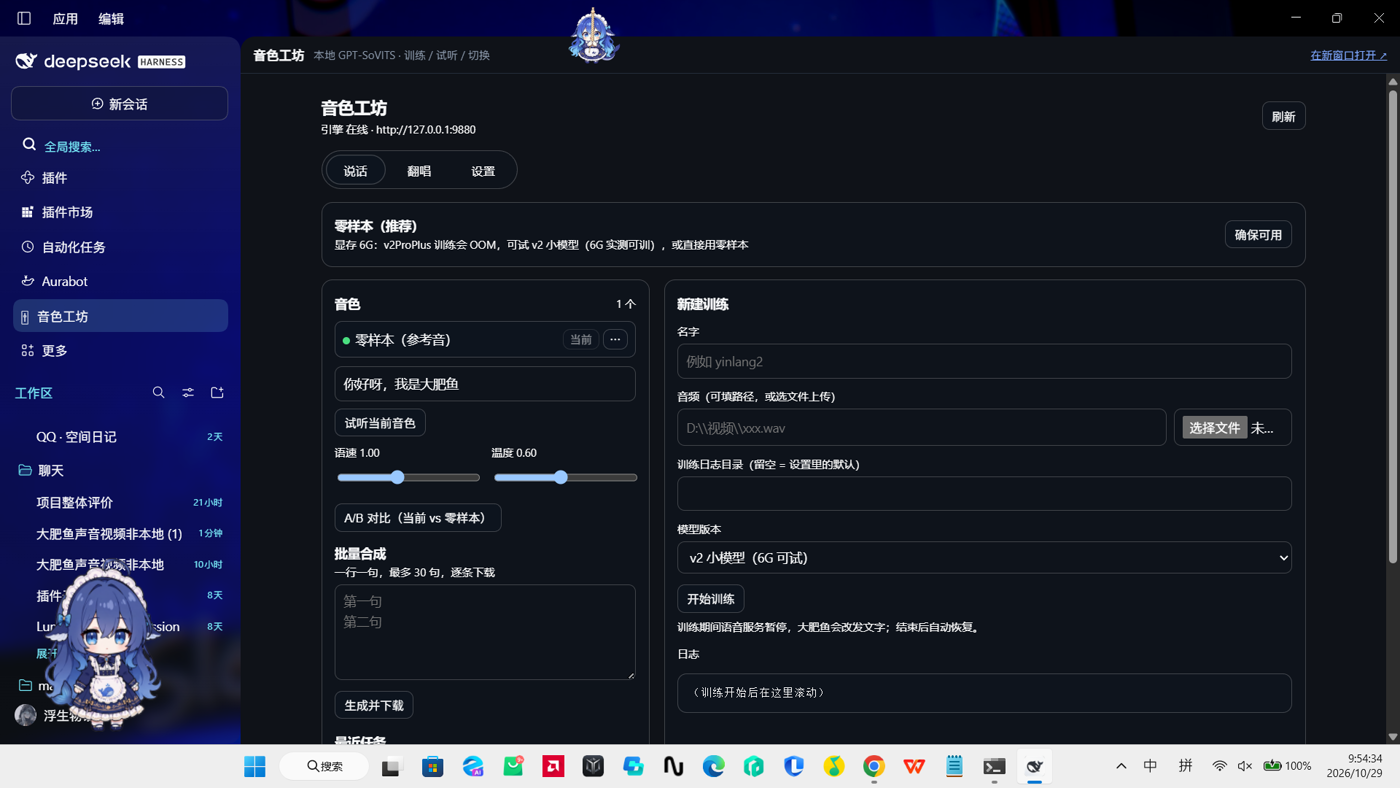Screen dimensions: 1400x788
Task: Click the 当前 badge on 零样本 voice
Action: [x=581, y=340]
